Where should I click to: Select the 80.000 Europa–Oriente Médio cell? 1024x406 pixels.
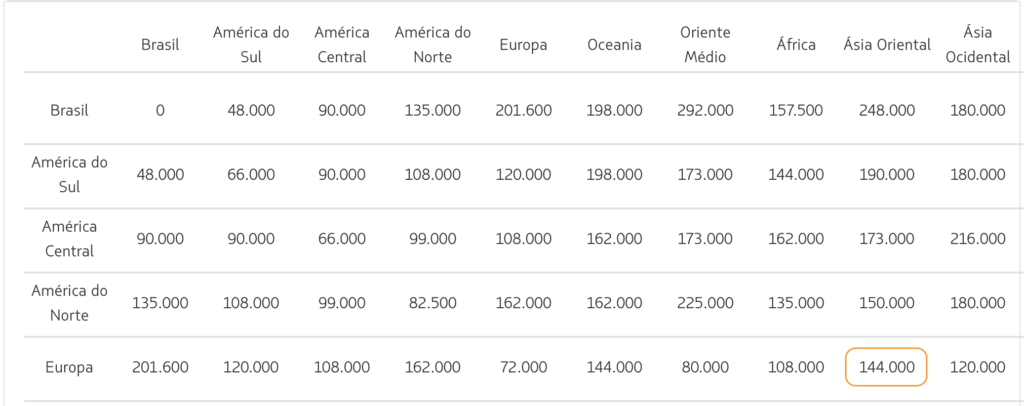705,367
